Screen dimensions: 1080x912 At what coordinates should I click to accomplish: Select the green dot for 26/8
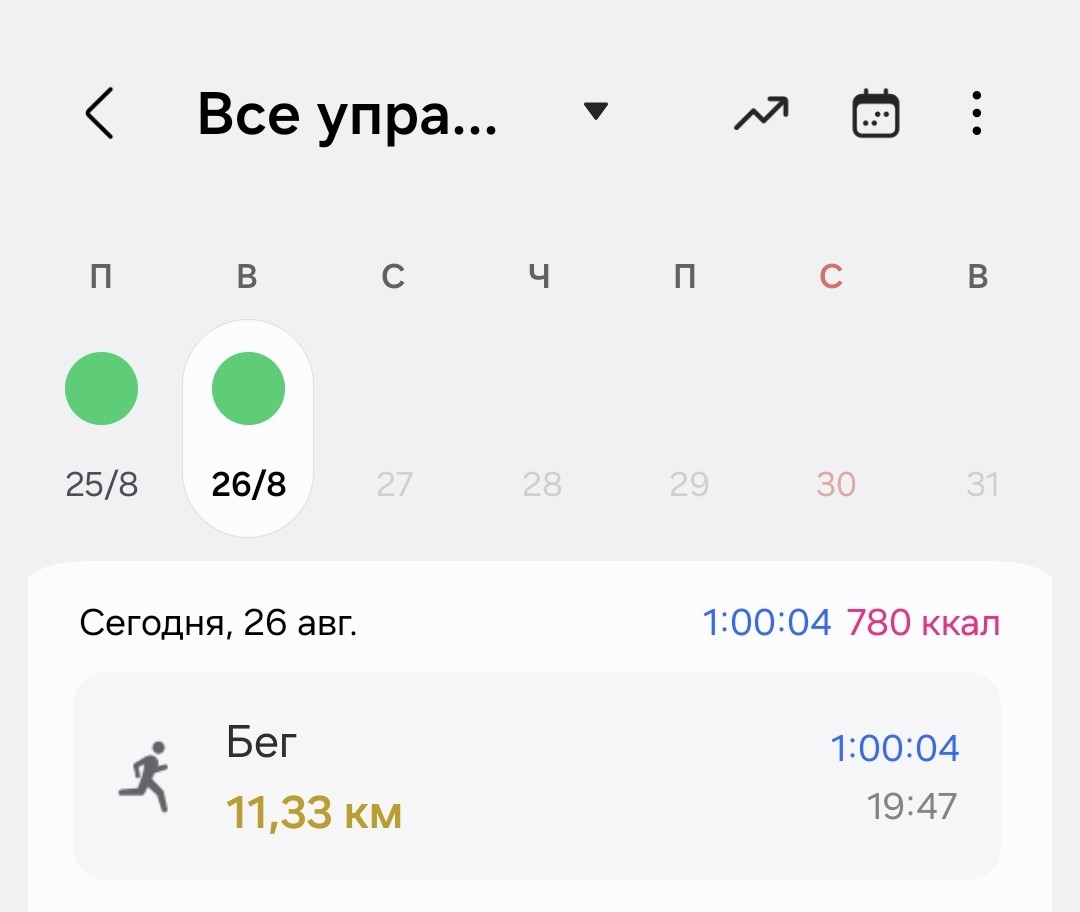[x=248, y=388]
